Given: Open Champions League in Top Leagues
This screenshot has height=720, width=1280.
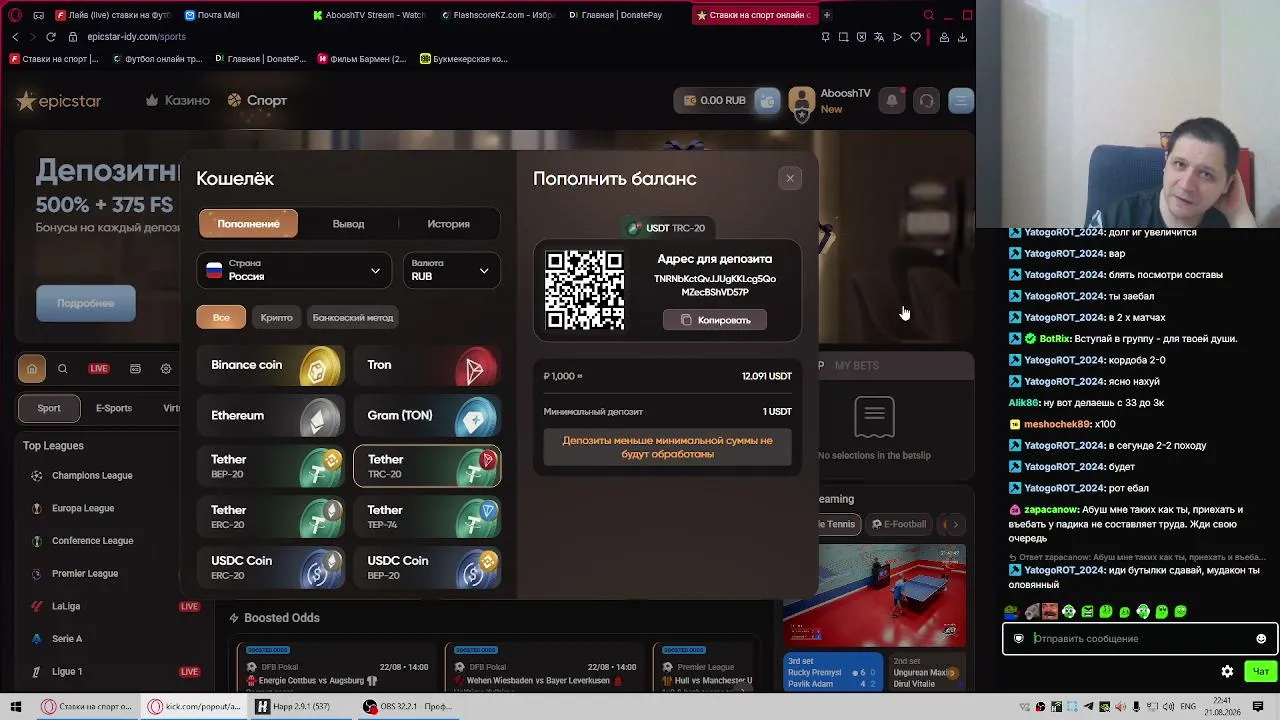Looking at the screenshot, I should [92, 476].
